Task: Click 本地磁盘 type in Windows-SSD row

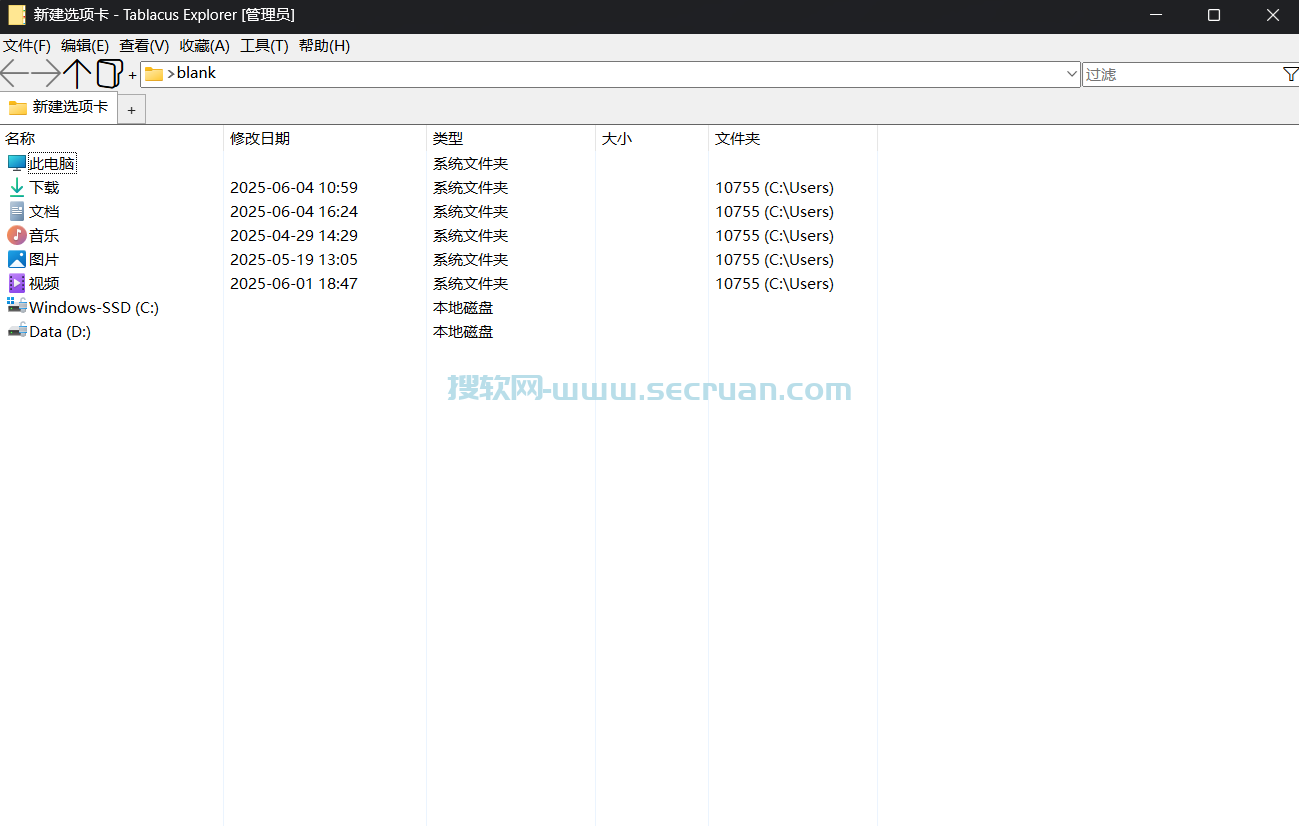Action: point(463,307)
